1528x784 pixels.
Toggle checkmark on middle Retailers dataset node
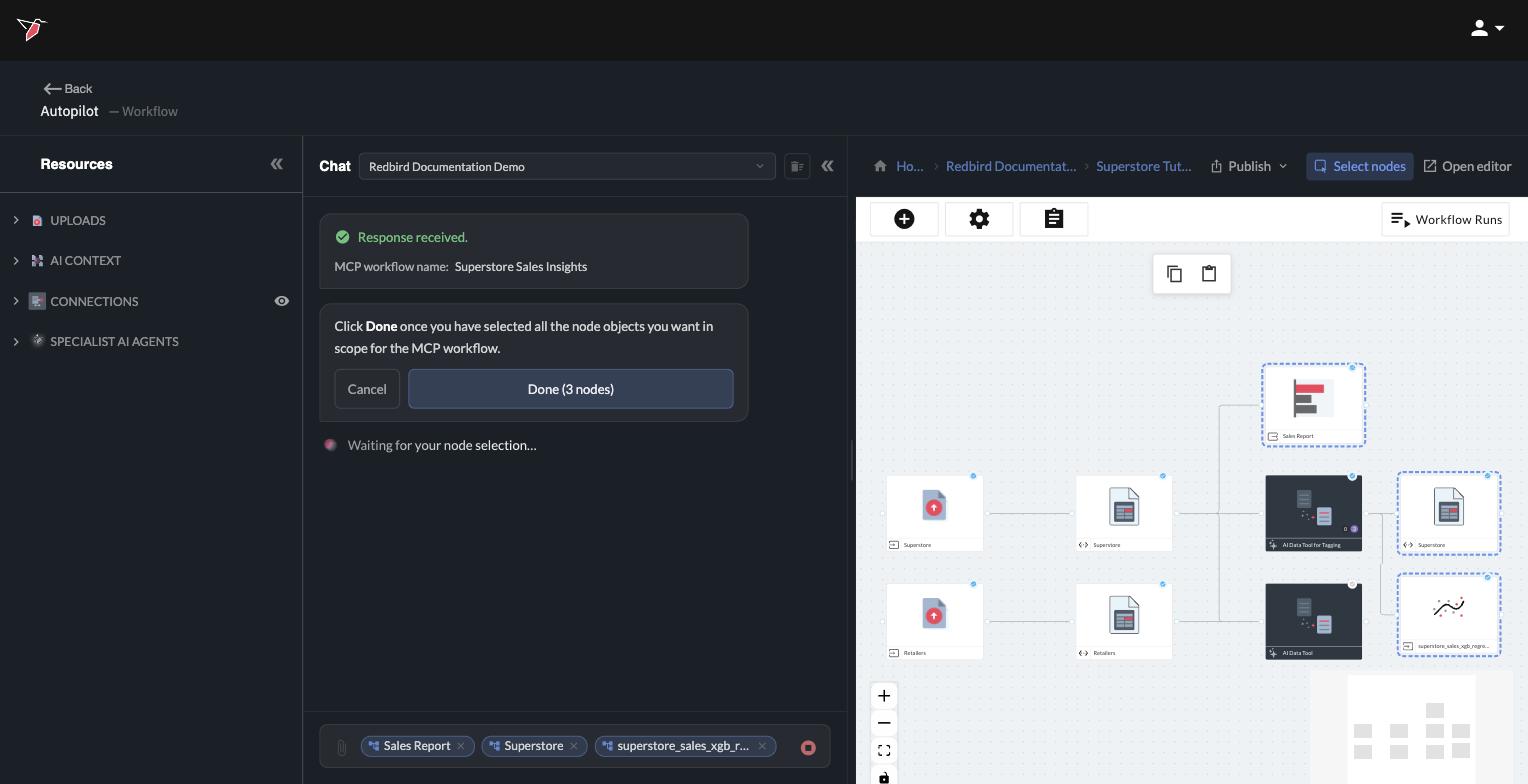[x=1163, y=584]
